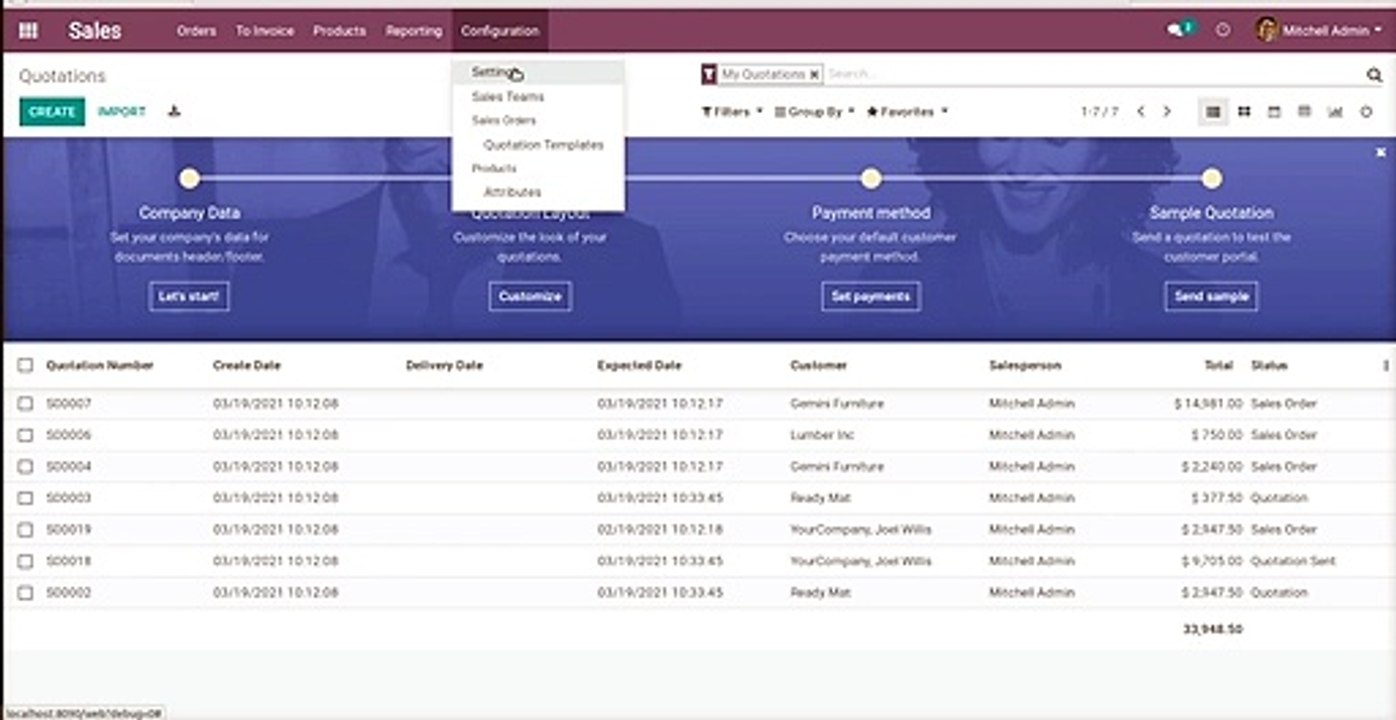Sort by Customer column header
Image resolution: width=1396 pixels, height=720 pixels.
tap(818, 366)
